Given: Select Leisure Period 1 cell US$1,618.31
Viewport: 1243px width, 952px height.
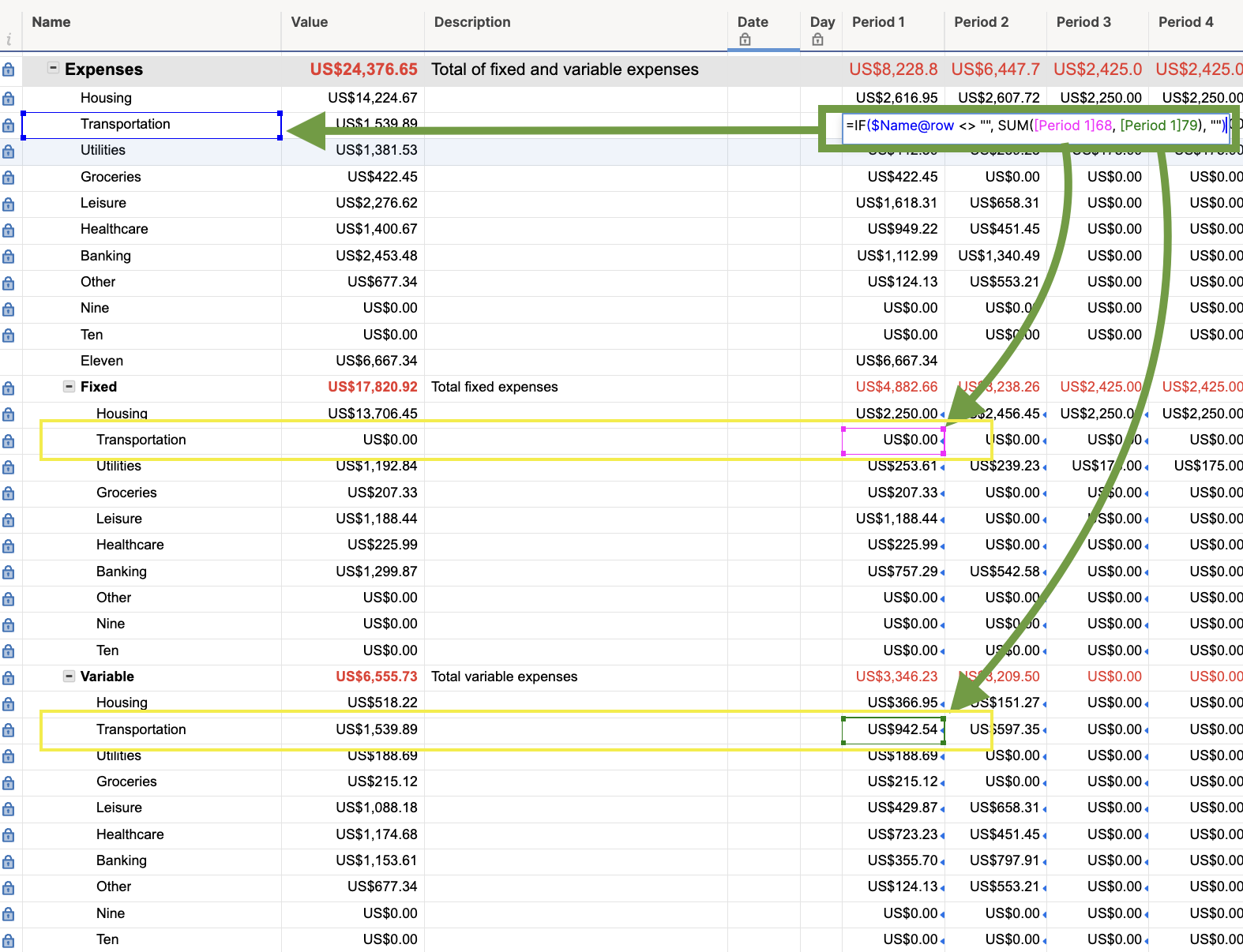Looking at the screenshot, I should click(893, 203).
